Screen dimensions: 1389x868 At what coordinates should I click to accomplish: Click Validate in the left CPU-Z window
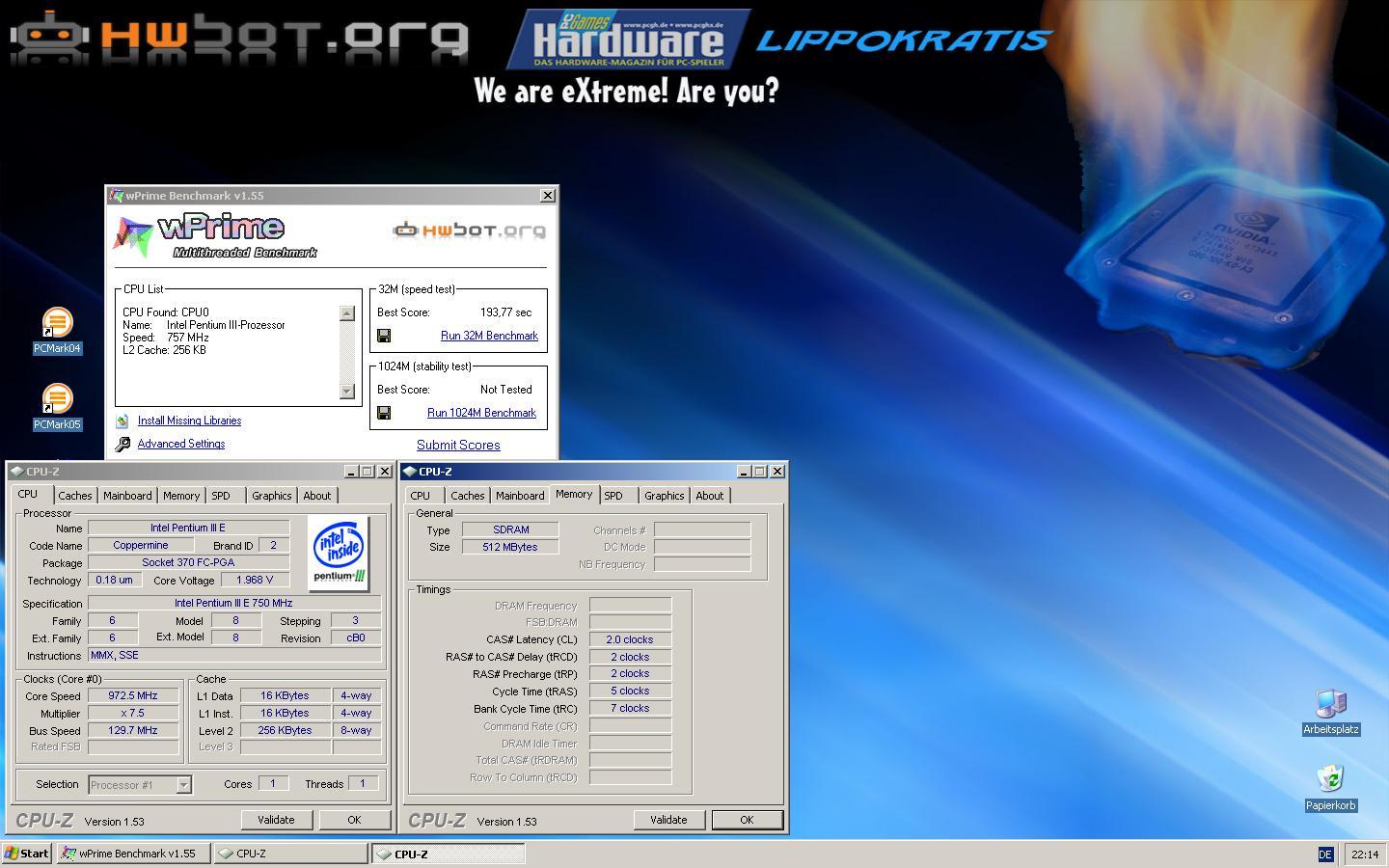click(276, 820)
